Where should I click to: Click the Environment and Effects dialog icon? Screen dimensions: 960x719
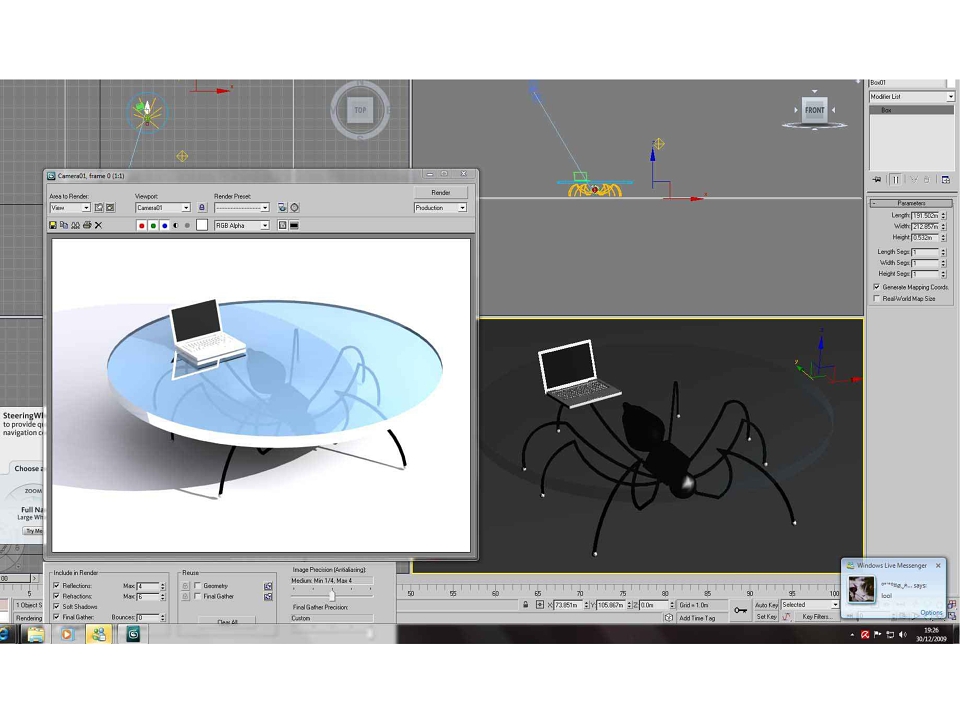click(x=294, y=208)
